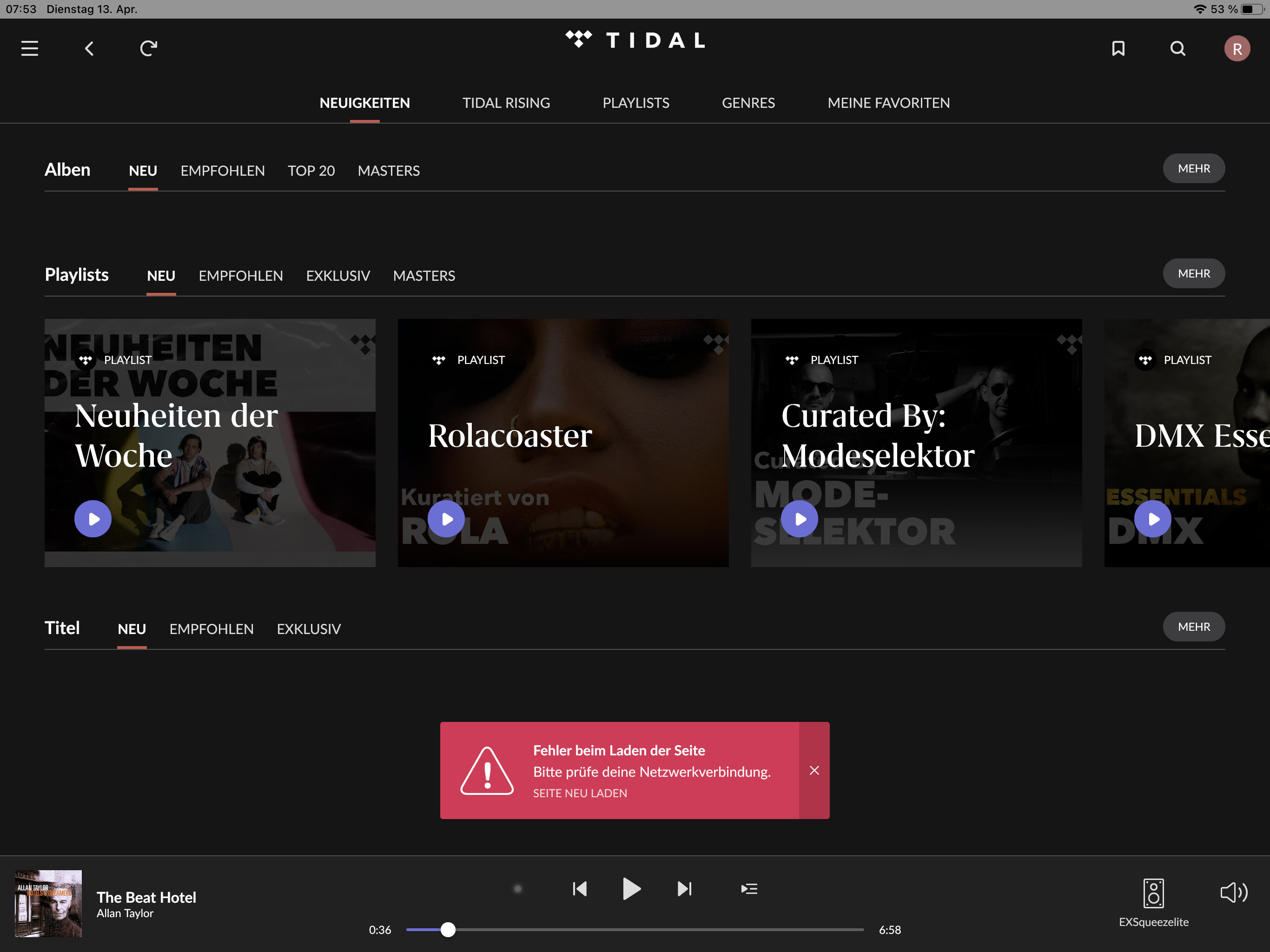Skip to the previous track
1270x952 pixels.
coord(579,888)
